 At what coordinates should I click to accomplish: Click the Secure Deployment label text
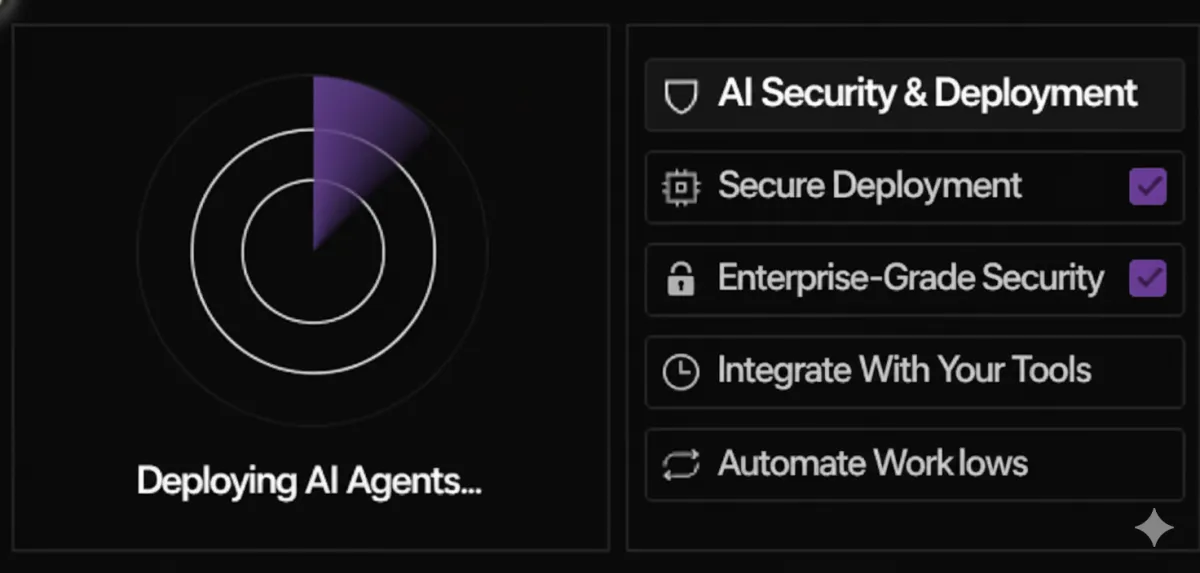(x=870, y=186)
